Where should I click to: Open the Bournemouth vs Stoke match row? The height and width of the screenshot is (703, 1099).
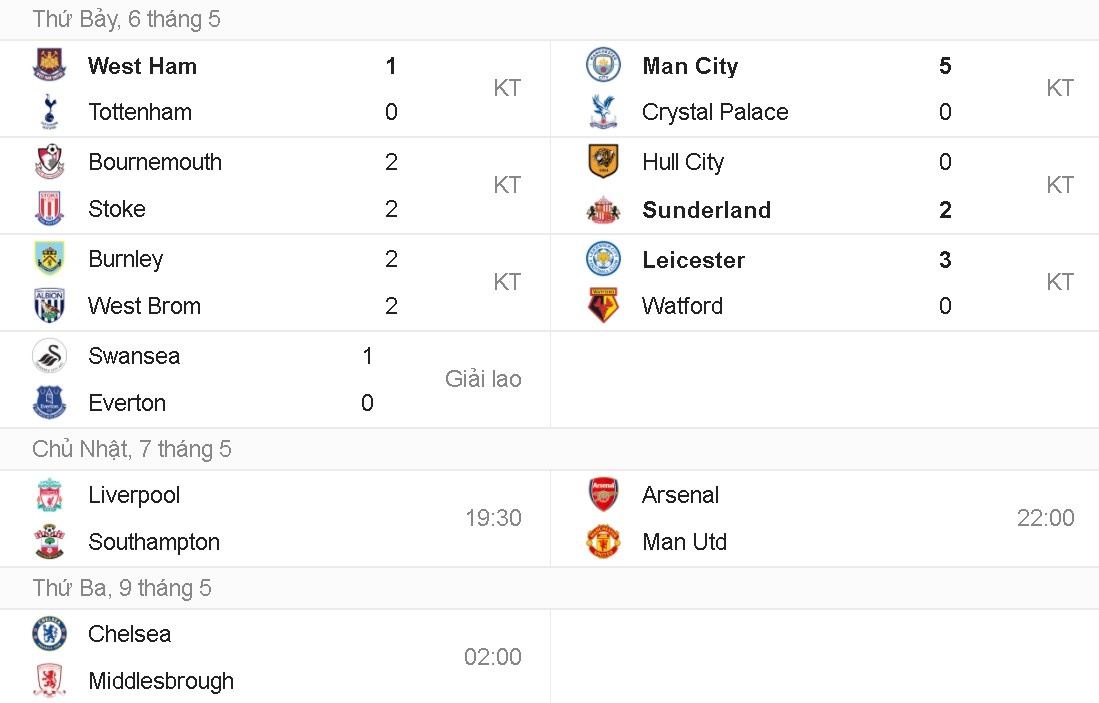[x=275, y=185]
